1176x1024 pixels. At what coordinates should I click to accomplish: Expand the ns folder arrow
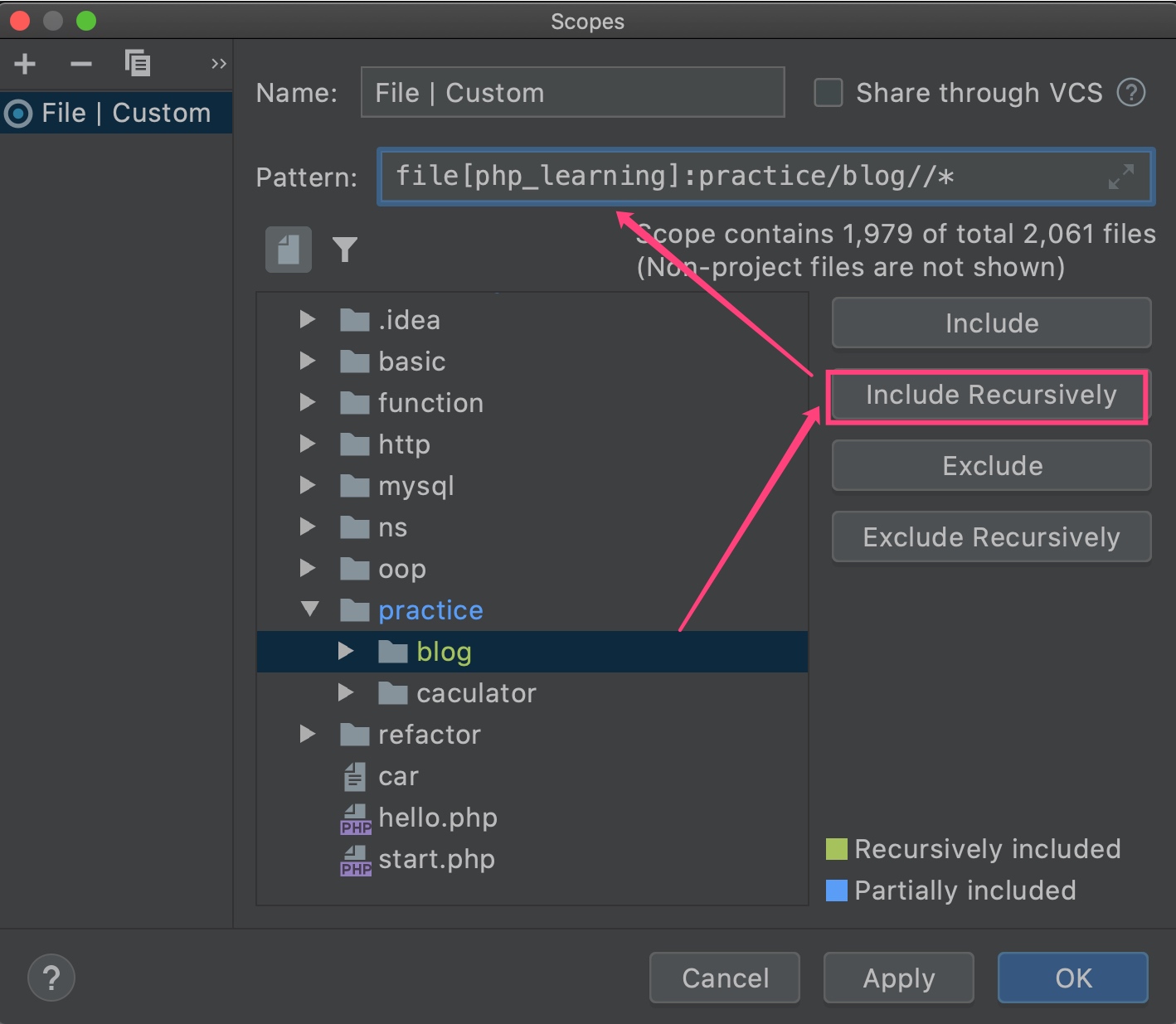pos(308,527)
